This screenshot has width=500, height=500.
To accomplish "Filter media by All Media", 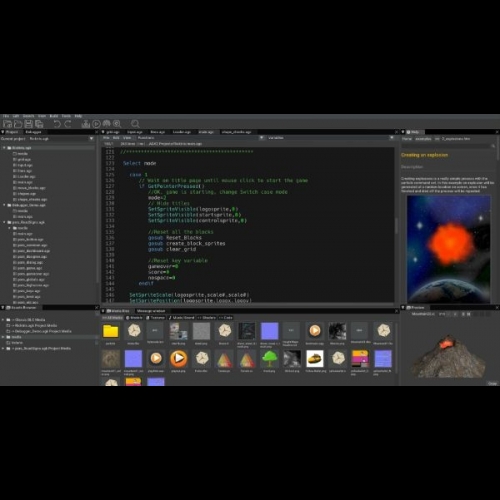I will (113, 318).
